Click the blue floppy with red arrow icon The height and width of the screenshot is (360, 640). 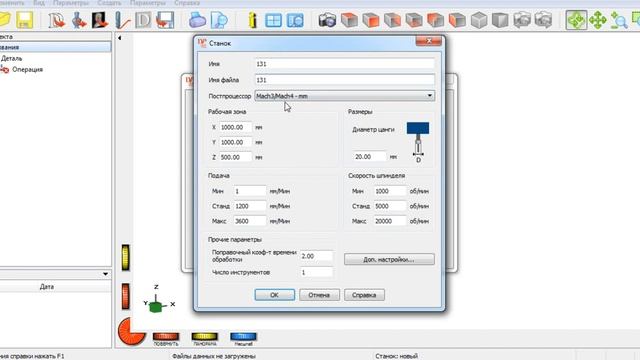[165, 20]
